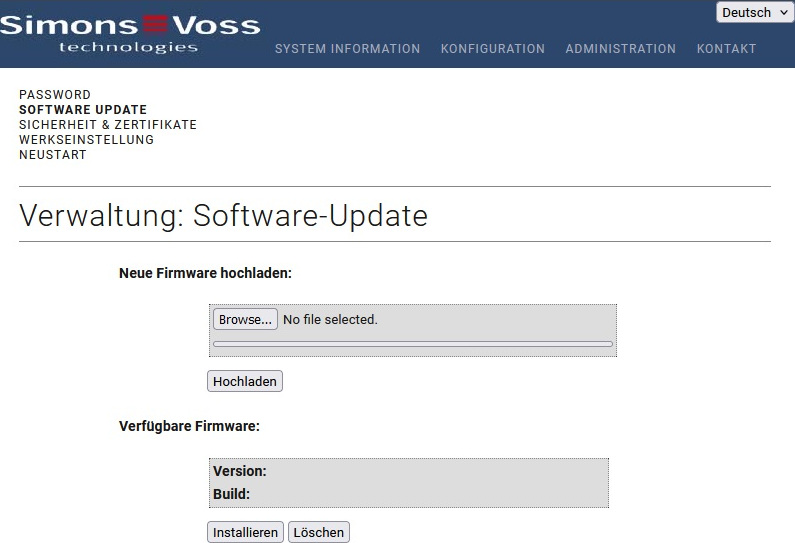Navigate to the Password section
Image resolution: width=795 pixels, height=543 pixels.
tap(55, 95)
